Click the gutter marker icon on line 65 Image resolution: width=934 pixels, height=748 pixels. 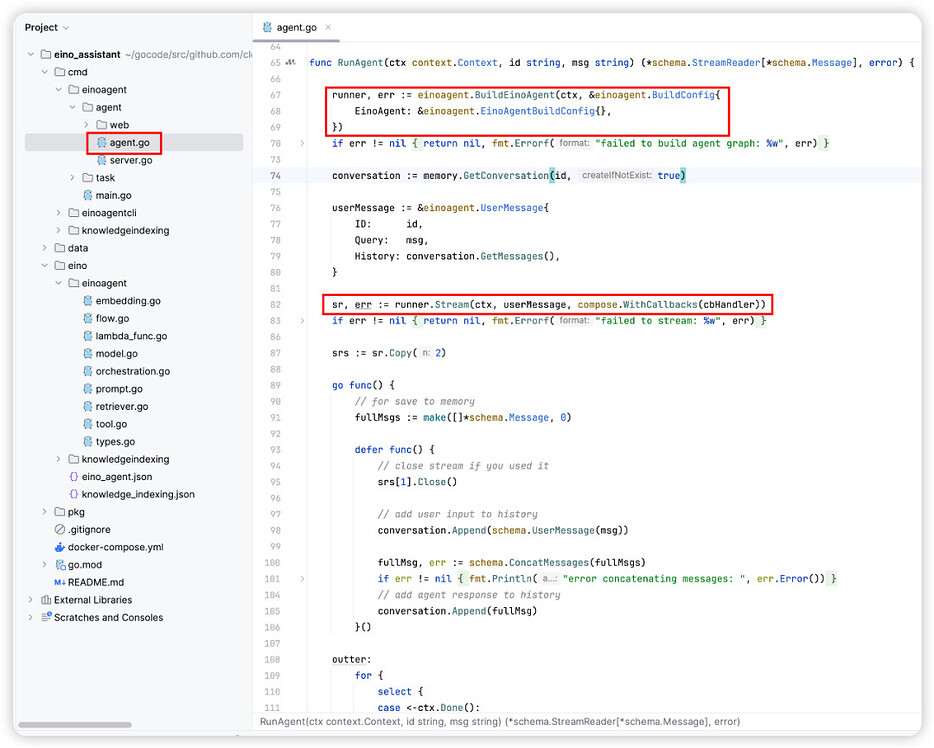(x=290, y=63)
